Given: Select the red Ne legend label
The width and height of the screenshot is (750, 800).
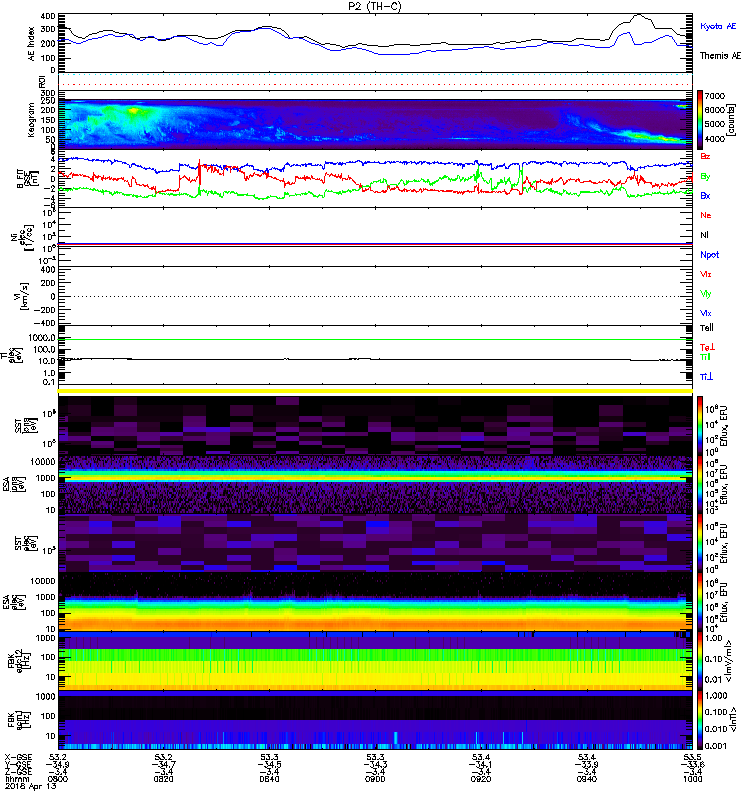Looking at the screenshot, I should coord(706,215).
